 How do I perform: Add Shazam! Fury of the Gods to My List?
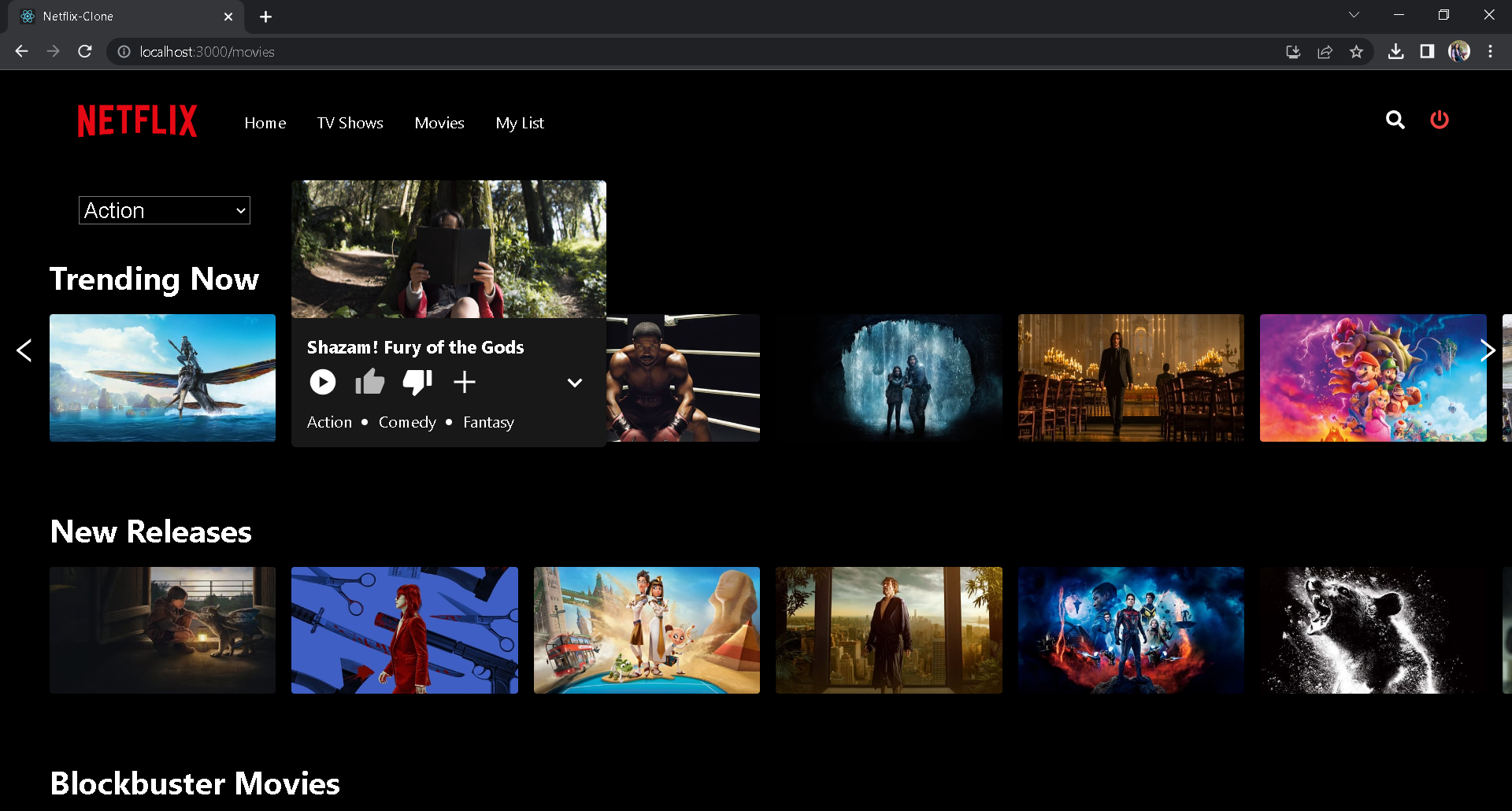[x=465, y=382]
